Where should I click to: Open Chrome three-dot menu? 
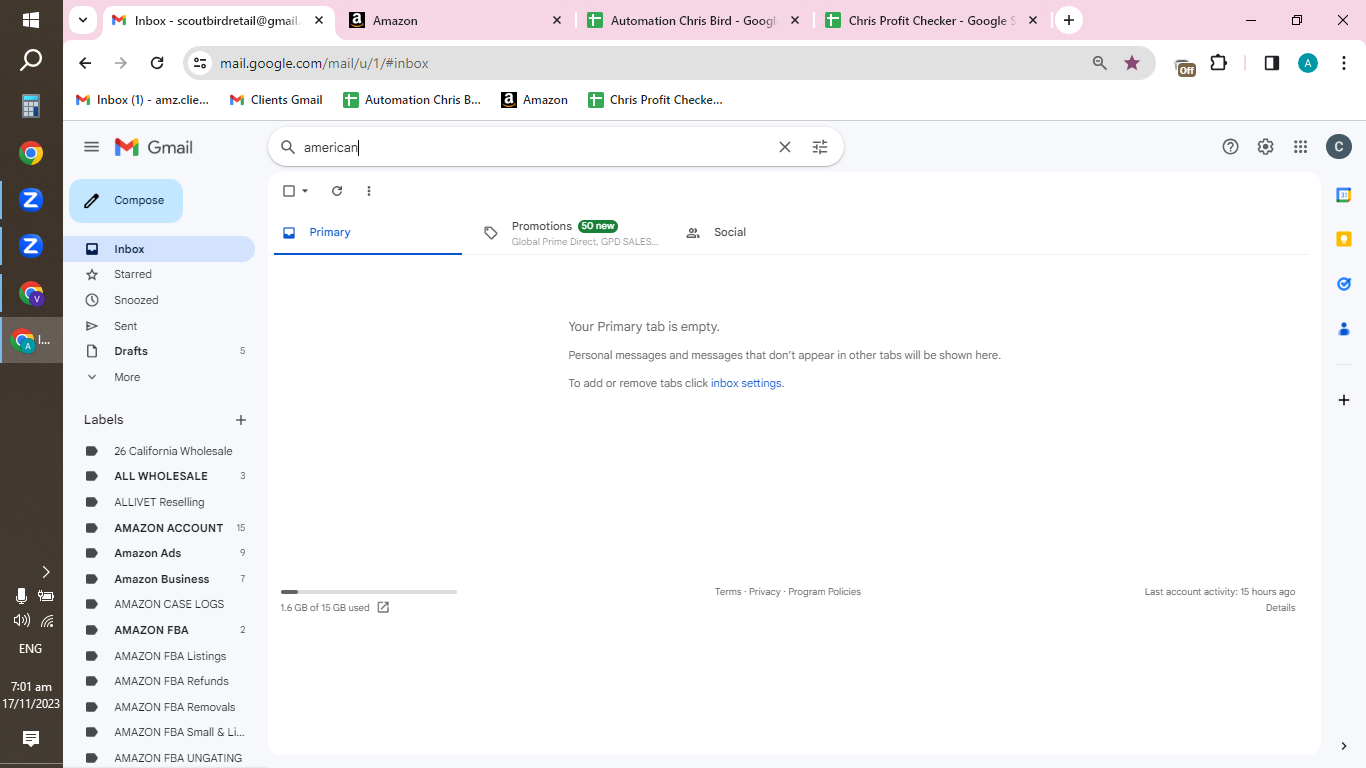(1344, 63)
